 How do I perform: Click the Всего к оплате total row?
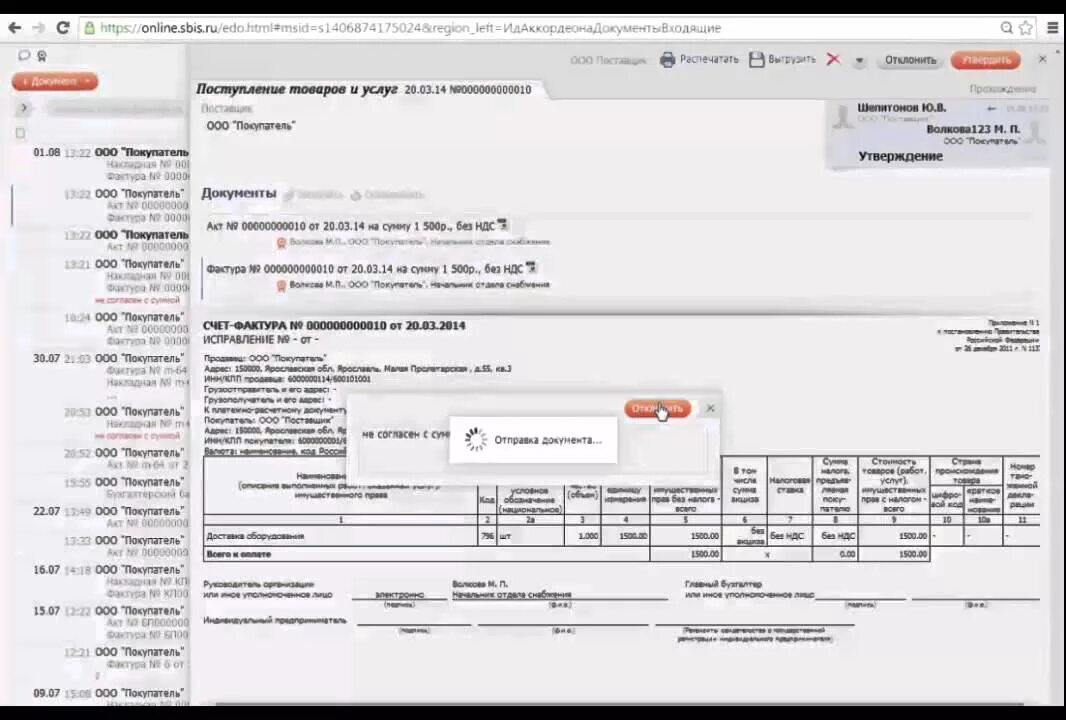[x=566, y=554]
